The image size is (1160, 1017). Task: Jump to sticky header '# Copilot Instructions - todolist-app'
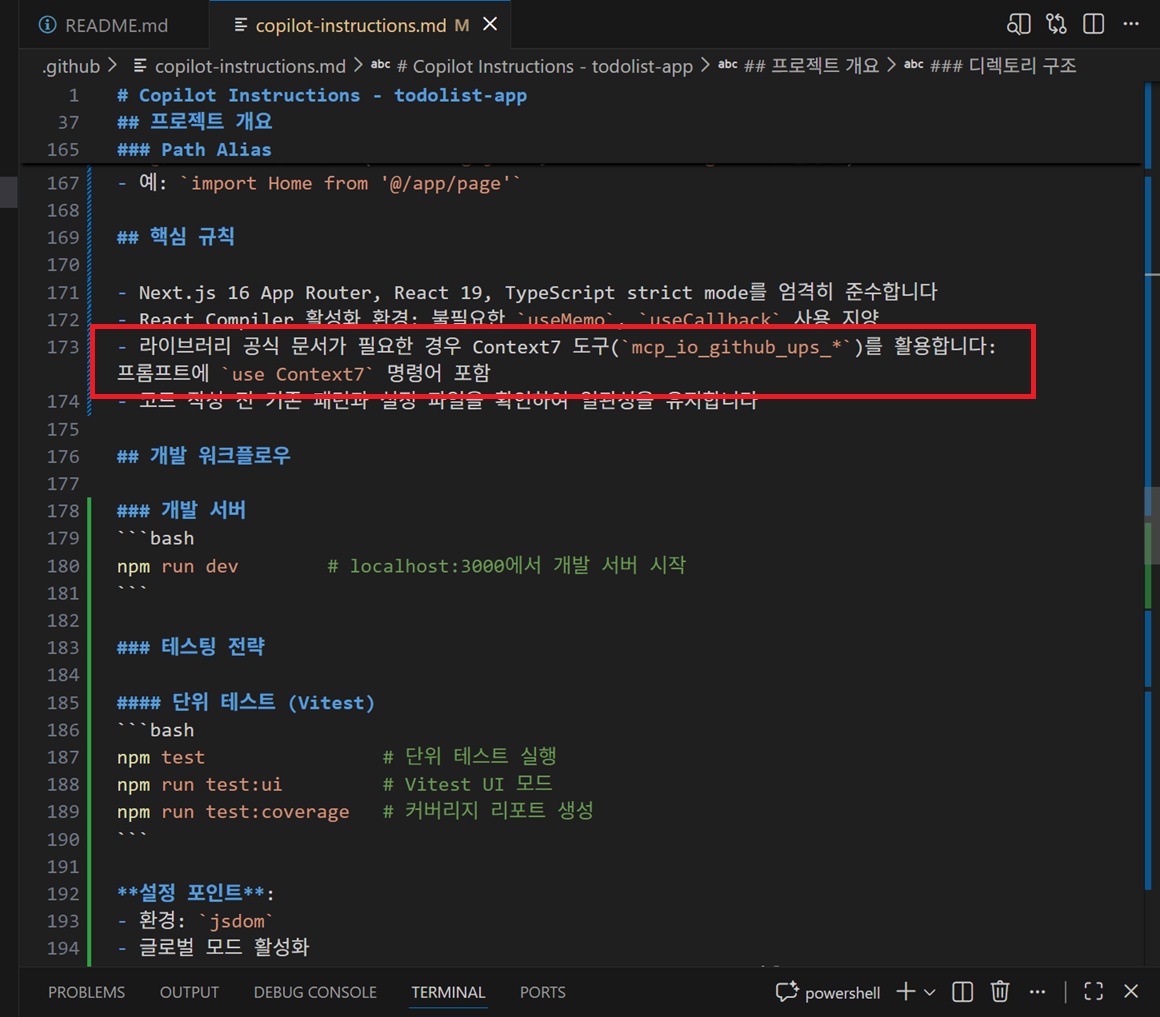322,95
